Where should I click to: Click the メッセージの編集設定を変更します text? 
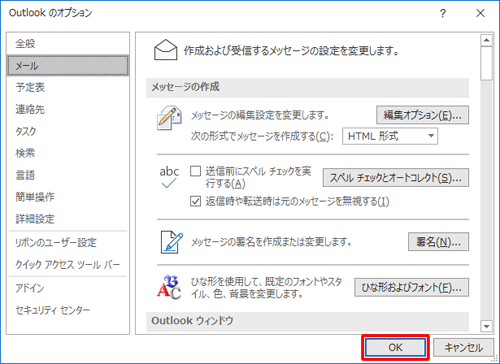[x=260, y=115]
